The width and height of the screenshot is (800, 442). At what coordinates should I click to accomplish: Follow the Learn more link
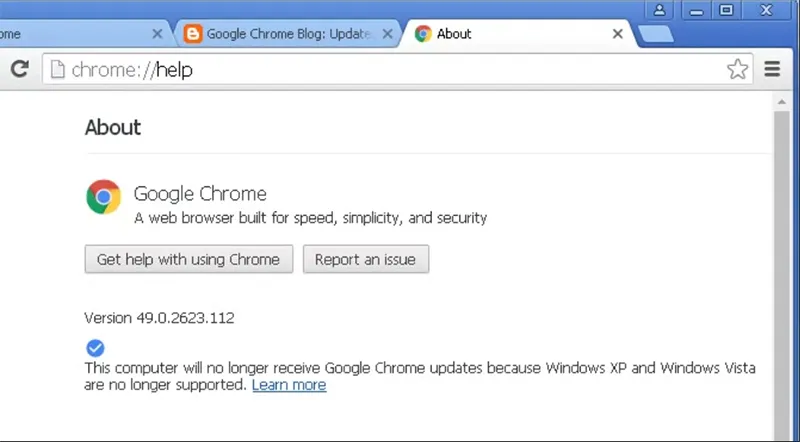[289, 385]
